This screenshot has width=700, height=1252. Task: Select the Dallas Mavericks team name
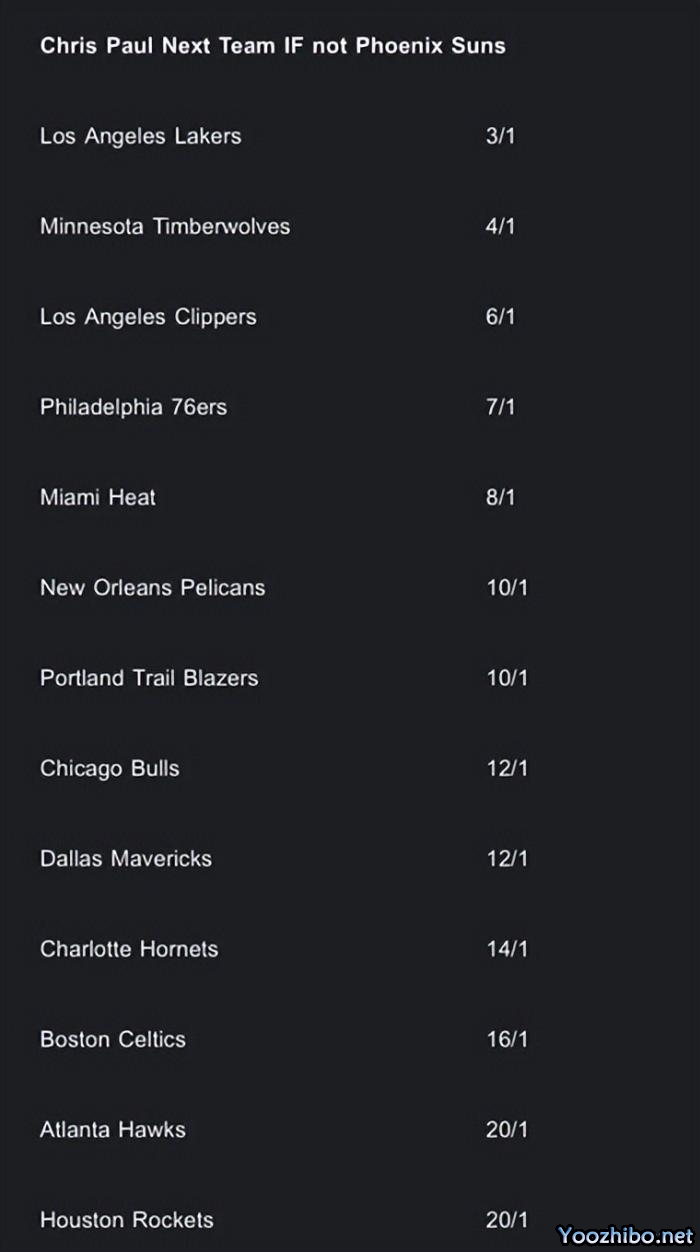point(126,858)
